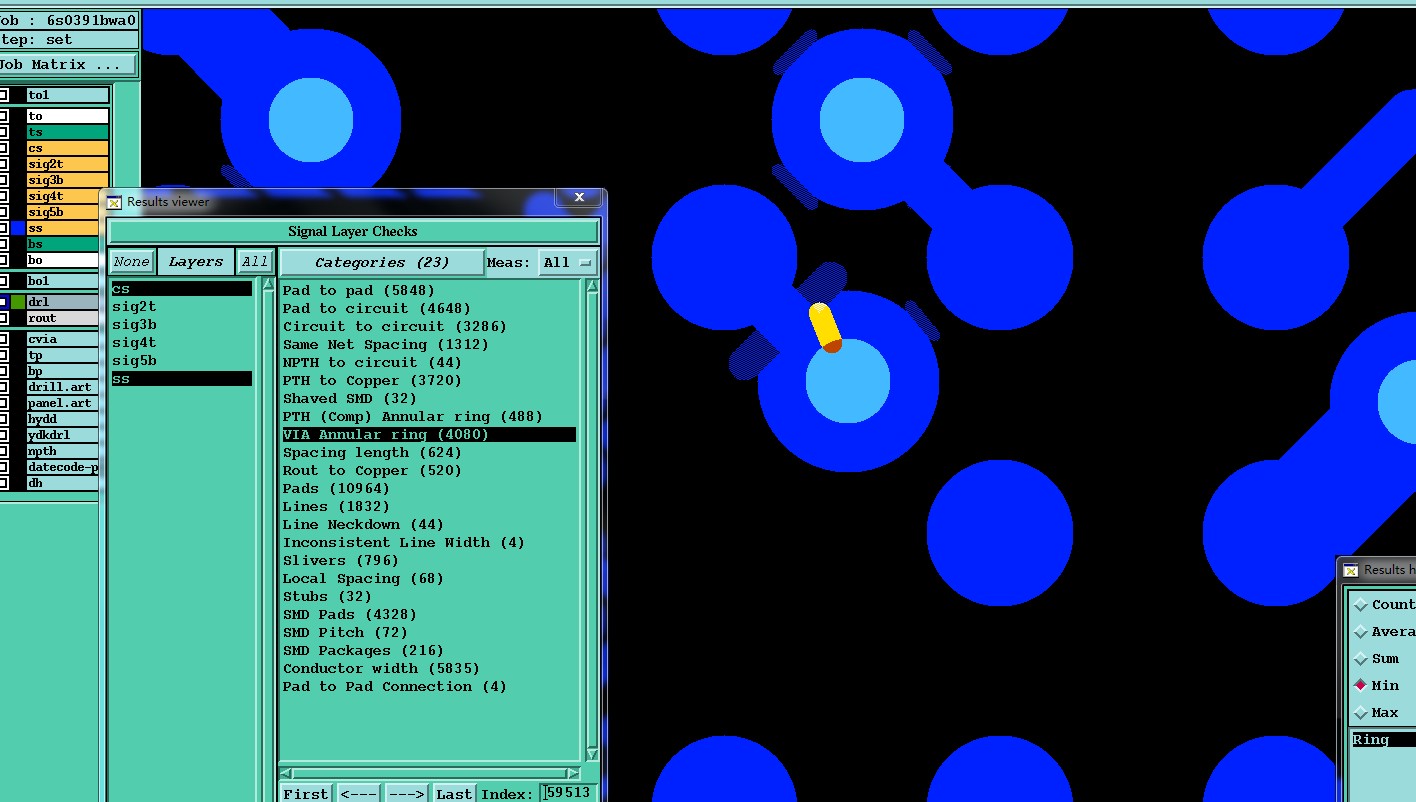Image resolution: width=1416 pixels, height=802 pixels.
Task: Jump to Last result
Action: pos(454,793)
